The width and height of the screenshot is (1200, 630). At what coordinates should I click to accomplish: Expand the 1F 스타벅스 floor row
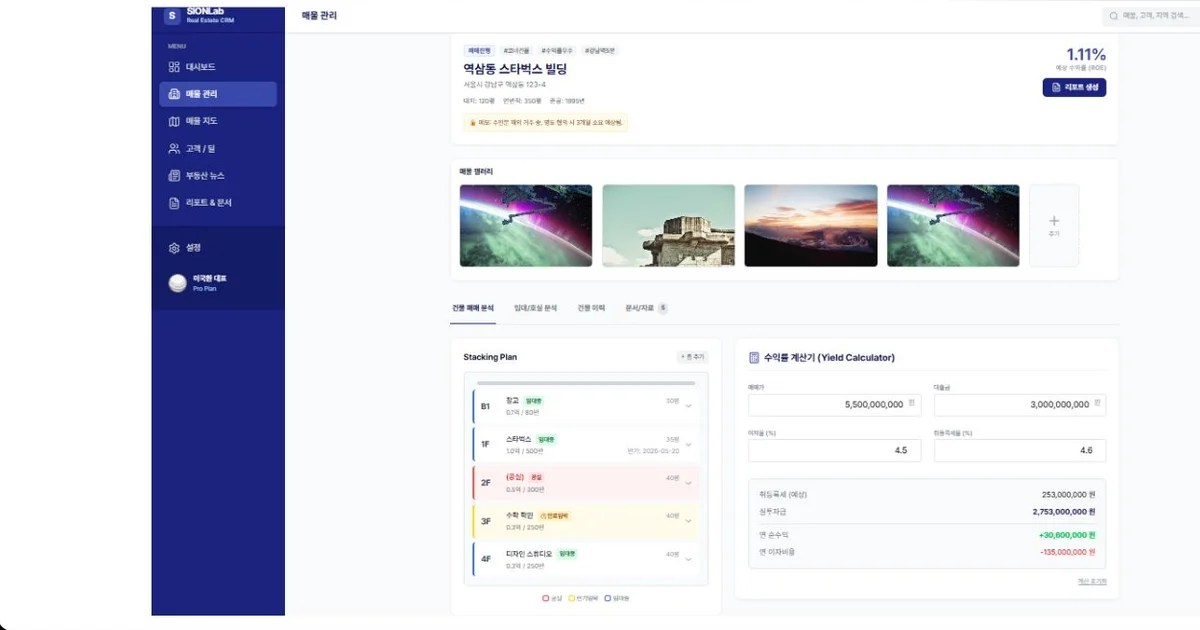pos(585,444)
